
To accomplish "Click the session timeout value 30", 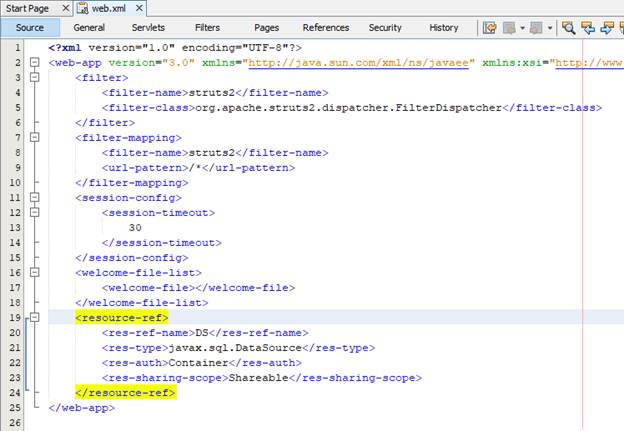I will click(135, 228).
